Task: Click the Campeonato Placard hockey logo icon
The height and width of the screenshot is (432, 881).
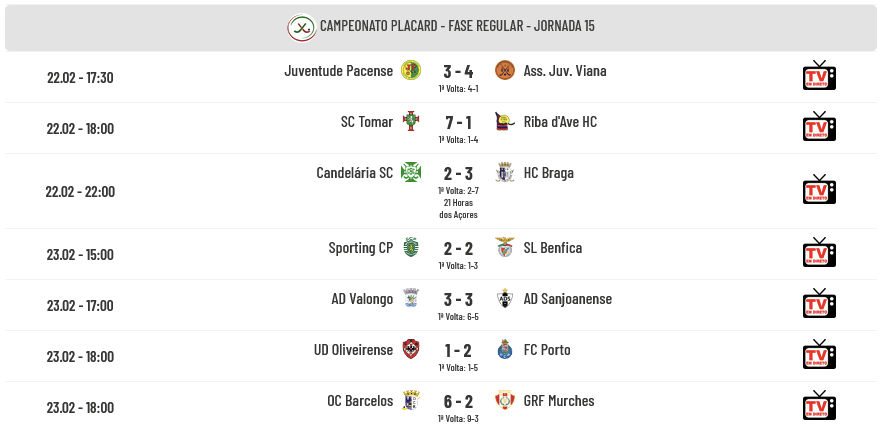Action: pos(302,28)
